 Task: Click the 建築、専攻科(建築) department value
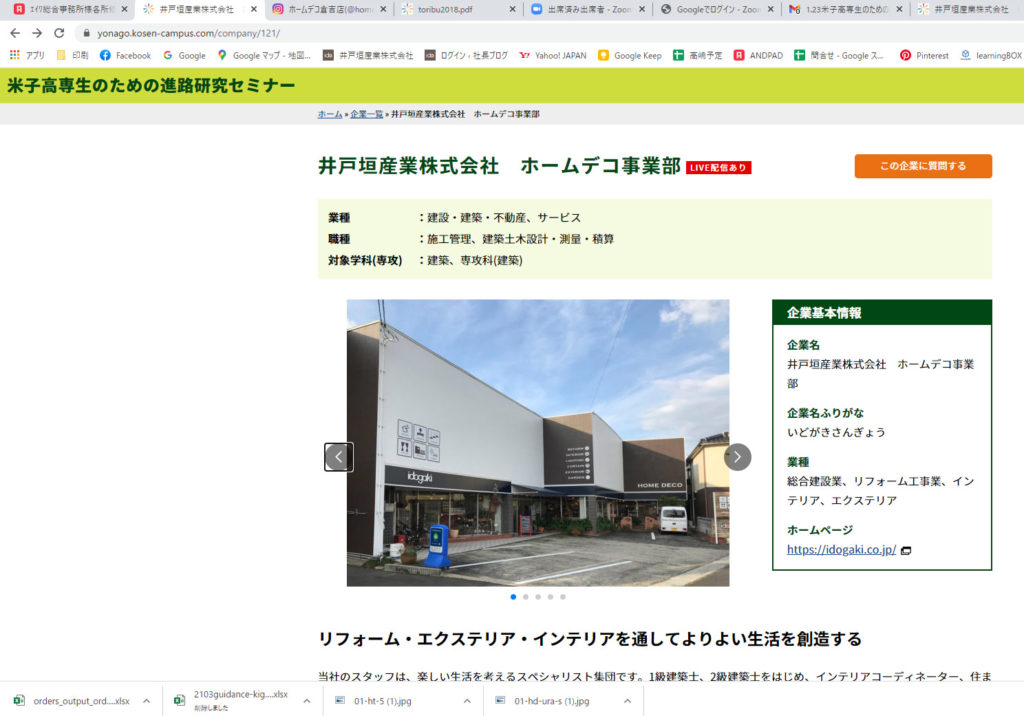(475, 261)
